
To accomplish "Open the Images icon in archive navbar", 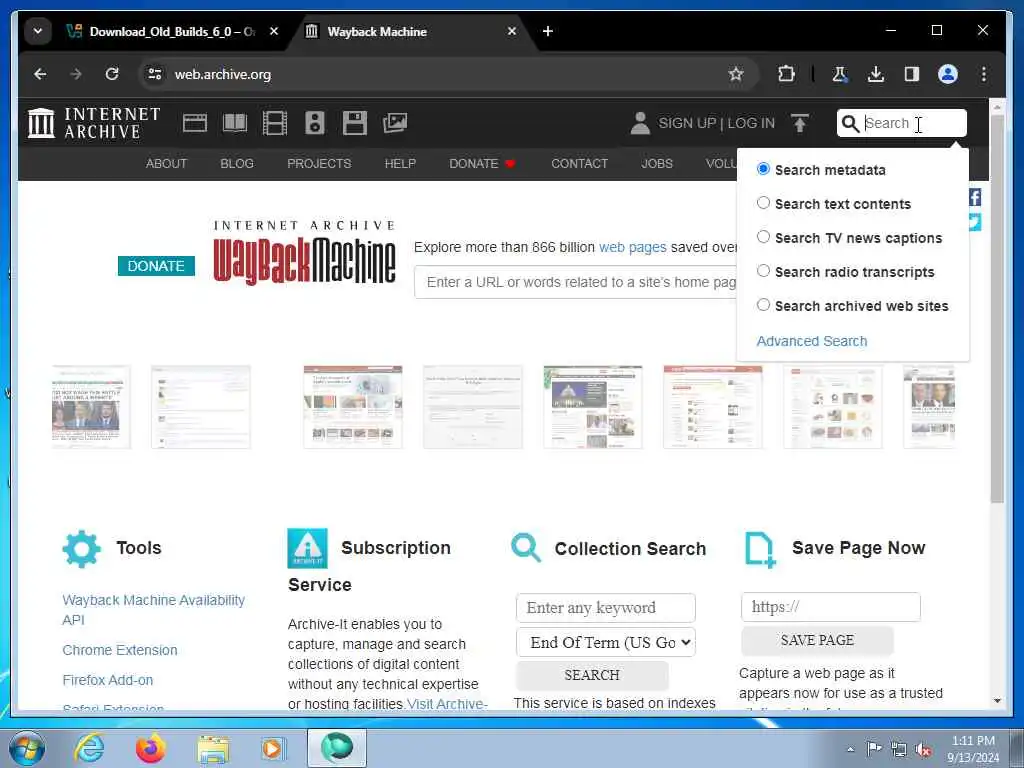I will 395,122.
